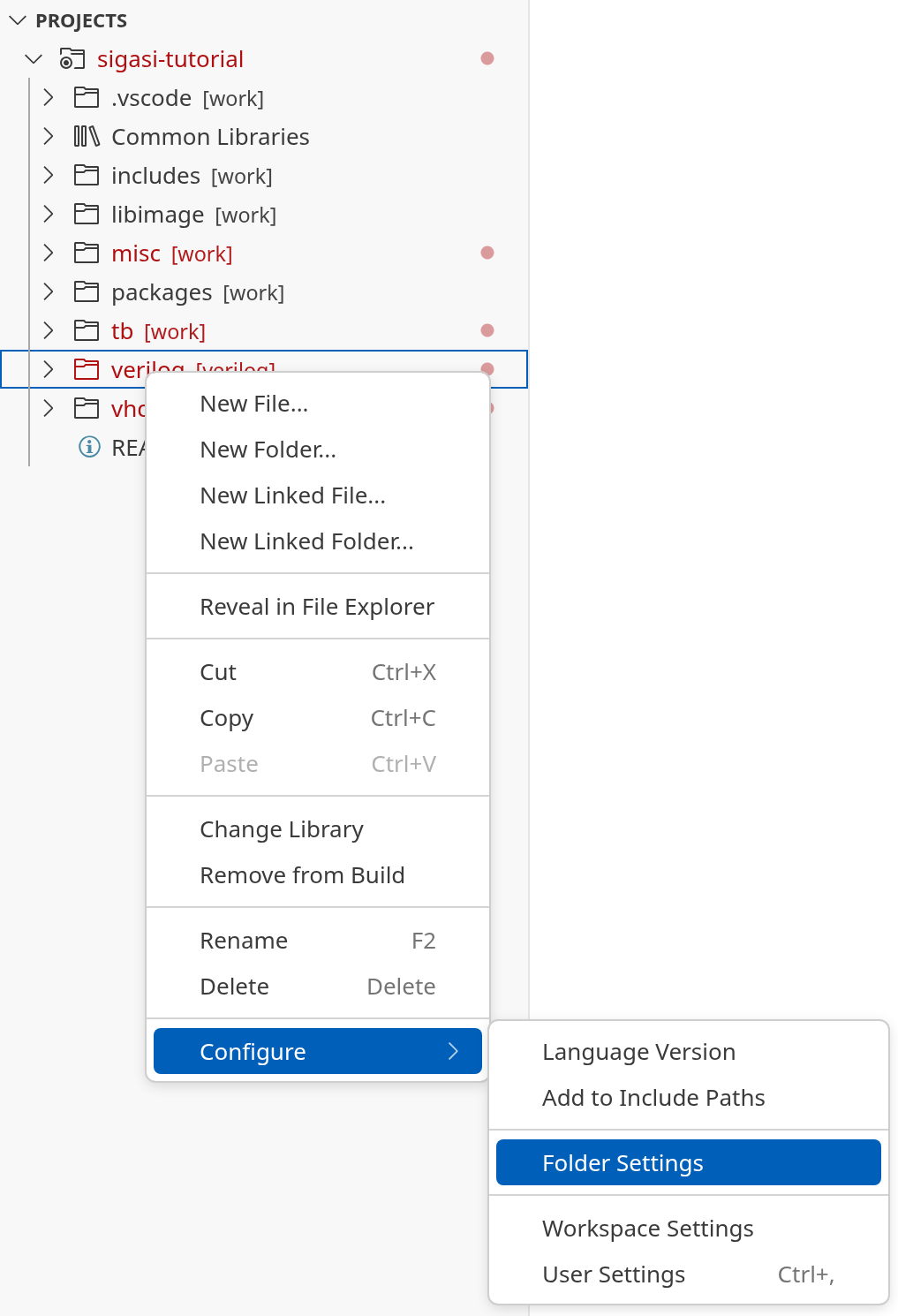Choose New Linked Folder... from context menu

click(306, 541)
